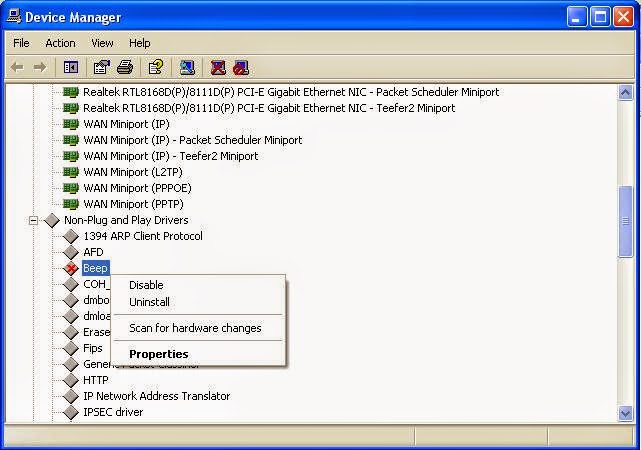641x450 pixels.
Task: Click icon beside WAN Miniport (IP)
Action: coord(71,124)
